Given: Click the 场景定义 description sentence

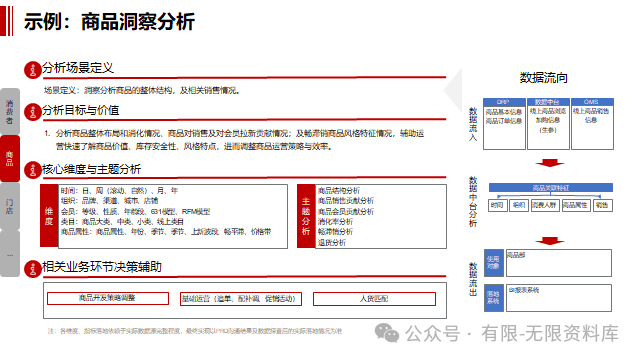Looking at the screenshot, I should tap(142, 90).
